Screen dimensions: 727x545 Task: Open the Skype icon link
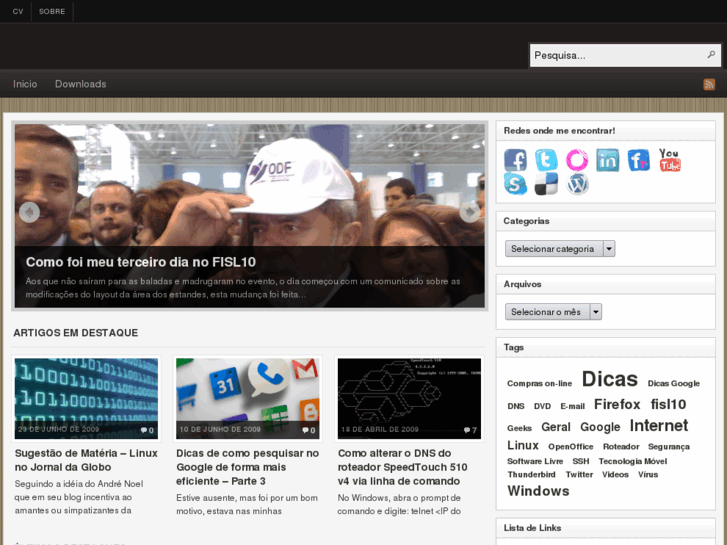tap(515, 184)
